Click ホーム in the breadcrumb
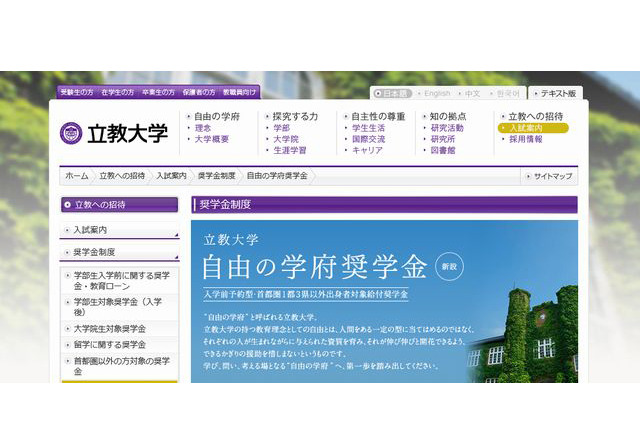 pos(77,176)
